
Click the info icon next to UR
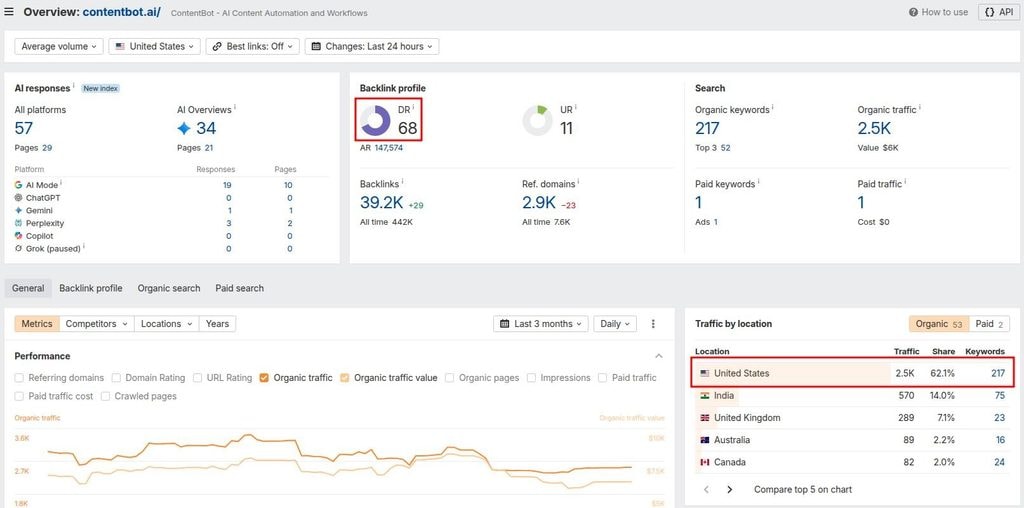click(576, 107)
